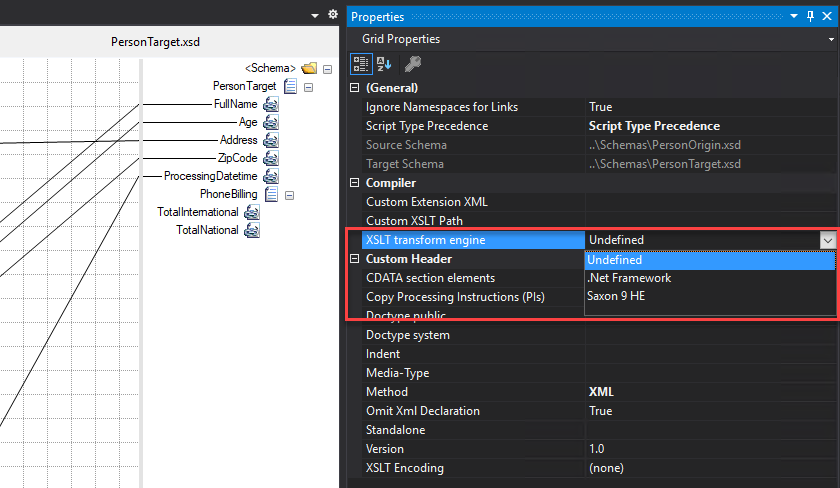Select the Undefined option in the dropdown list
Viewport: 840px width, 488px height.
616,259
